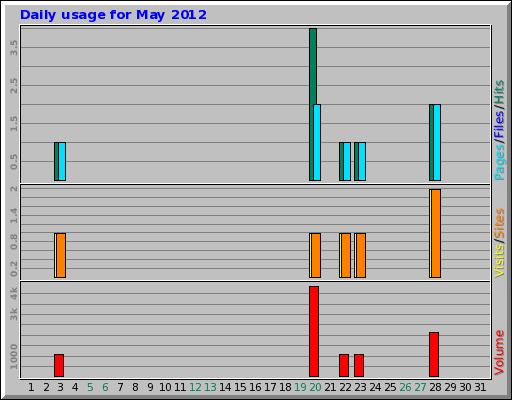Click the '0.8' y-axis value in middle chart
512x400 pixels.
pyautogui.click(x=14, y=242)
